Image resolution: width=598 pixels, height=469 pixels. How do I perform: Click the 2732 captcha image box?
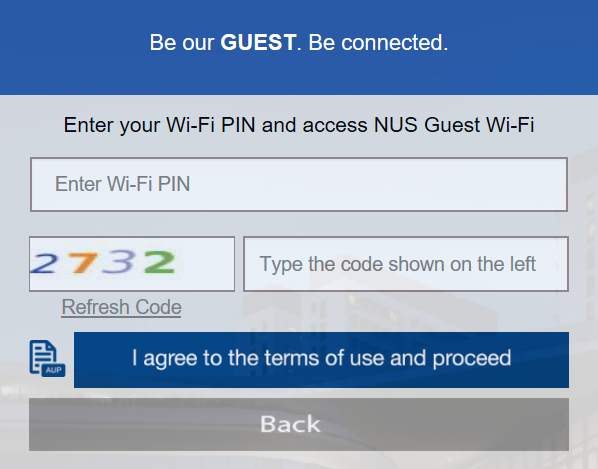click(132, 264)
